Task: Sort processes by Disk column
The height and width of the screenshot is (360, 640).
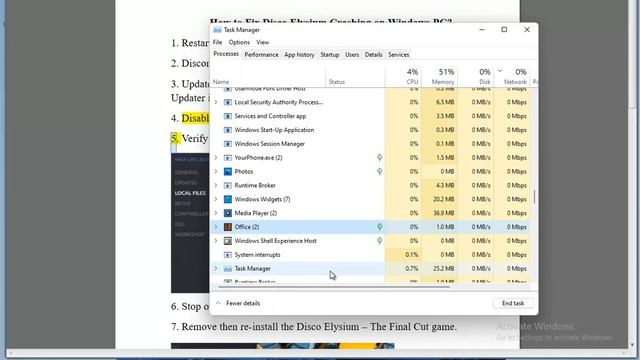Action: pyautogui.click(x=475, y=76)
